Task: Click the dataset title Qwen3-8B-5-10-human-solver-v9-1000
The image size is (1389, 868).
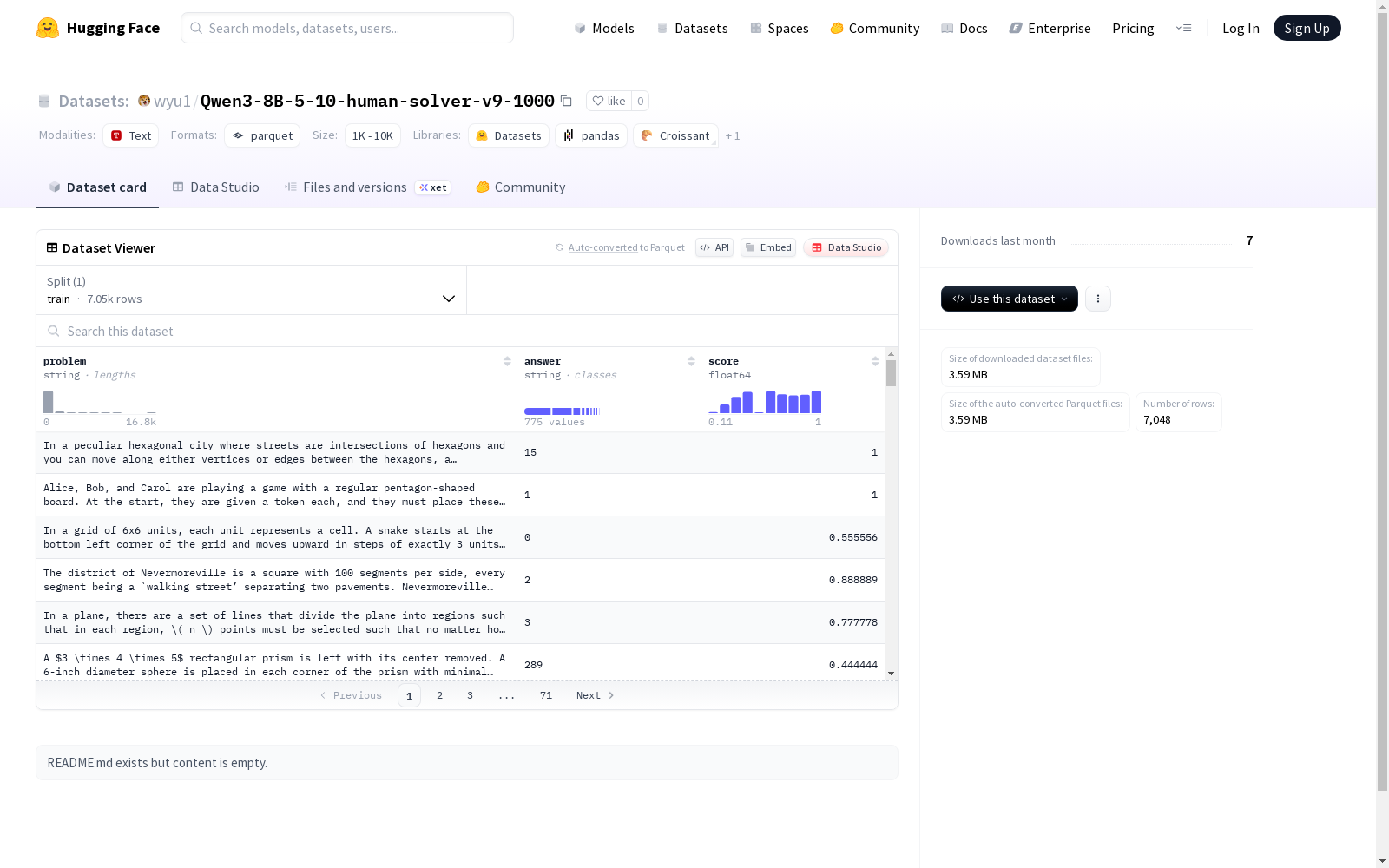Action: point(378,101)
